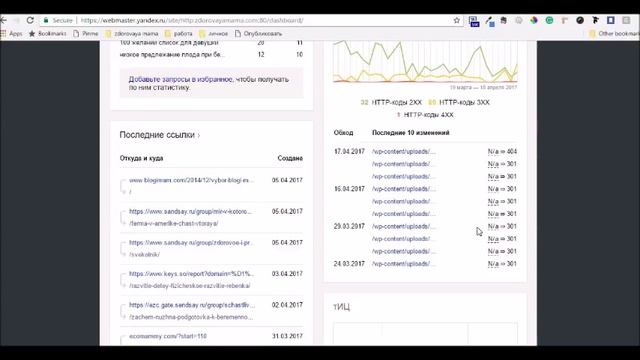Image resolution: width=640 pixels, height=360 pixels.
Task: Click the HTTP codes line chart
Action: 425,61
